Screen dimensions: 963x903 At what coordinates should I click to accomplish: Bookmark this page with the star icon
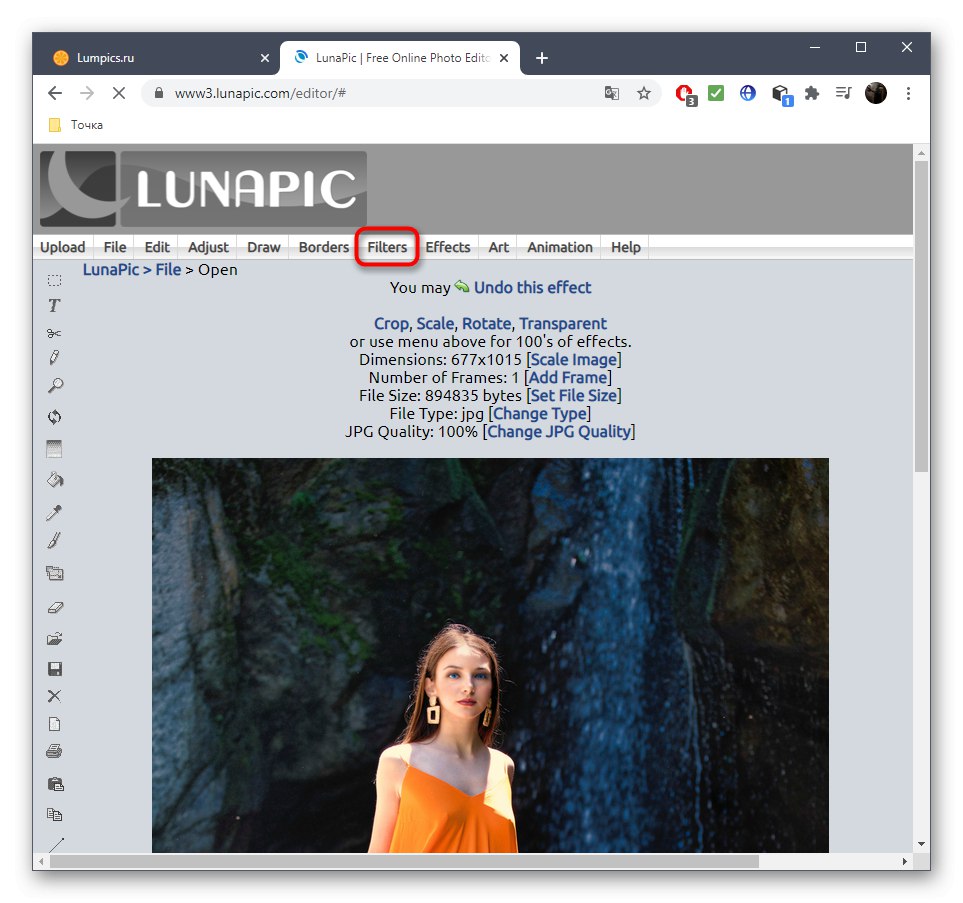[644, 93]
